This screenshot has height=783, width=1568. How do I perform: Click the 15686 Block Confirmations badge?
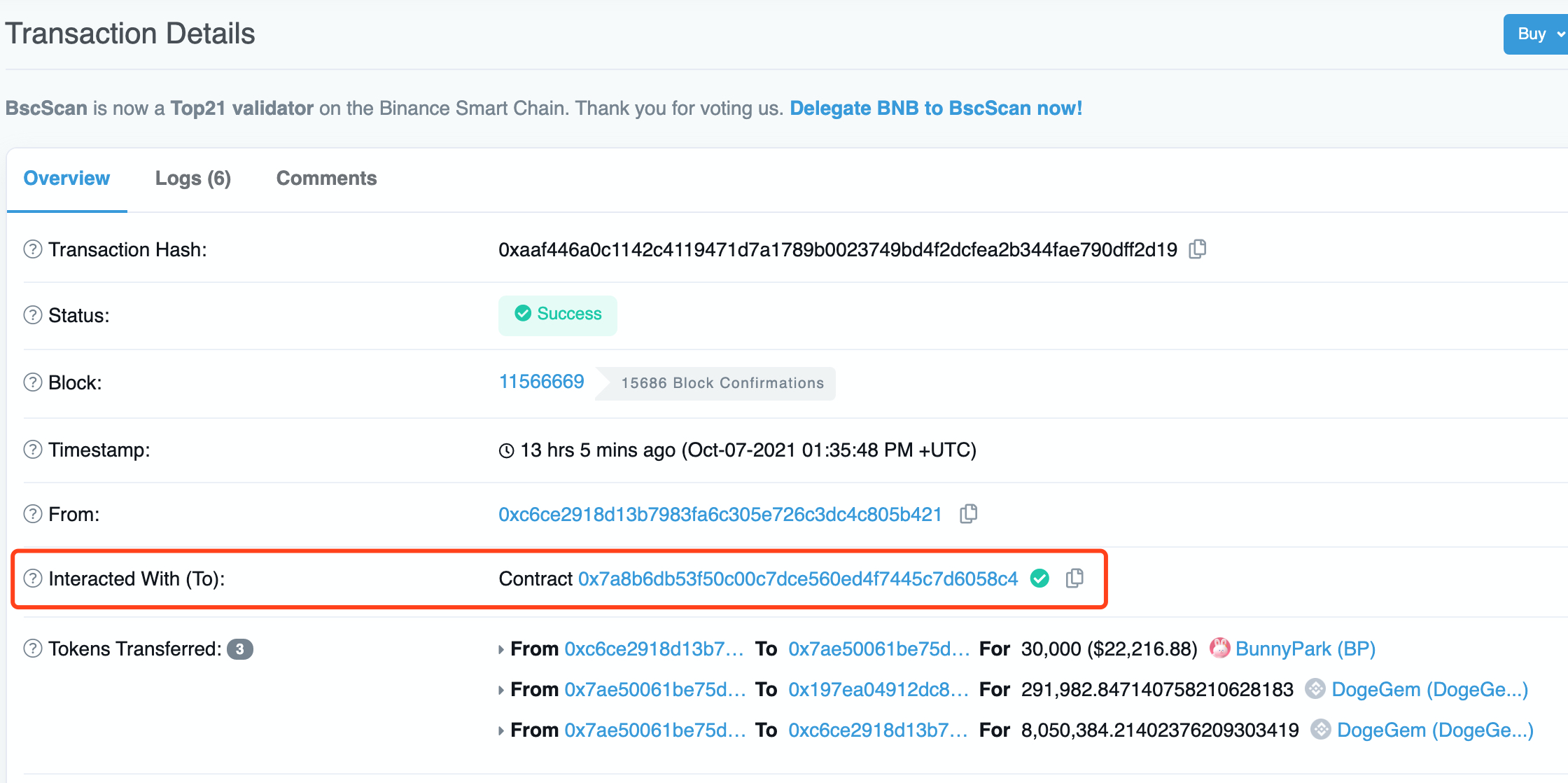click(x=722, y=383)
